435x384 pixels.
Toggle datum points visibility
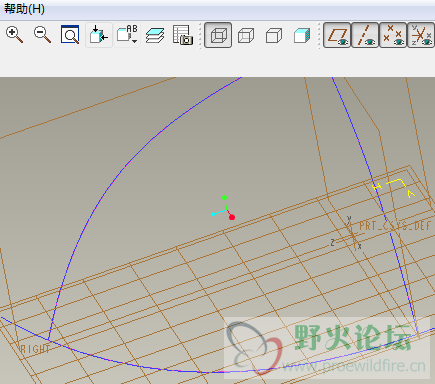[393, 35]
